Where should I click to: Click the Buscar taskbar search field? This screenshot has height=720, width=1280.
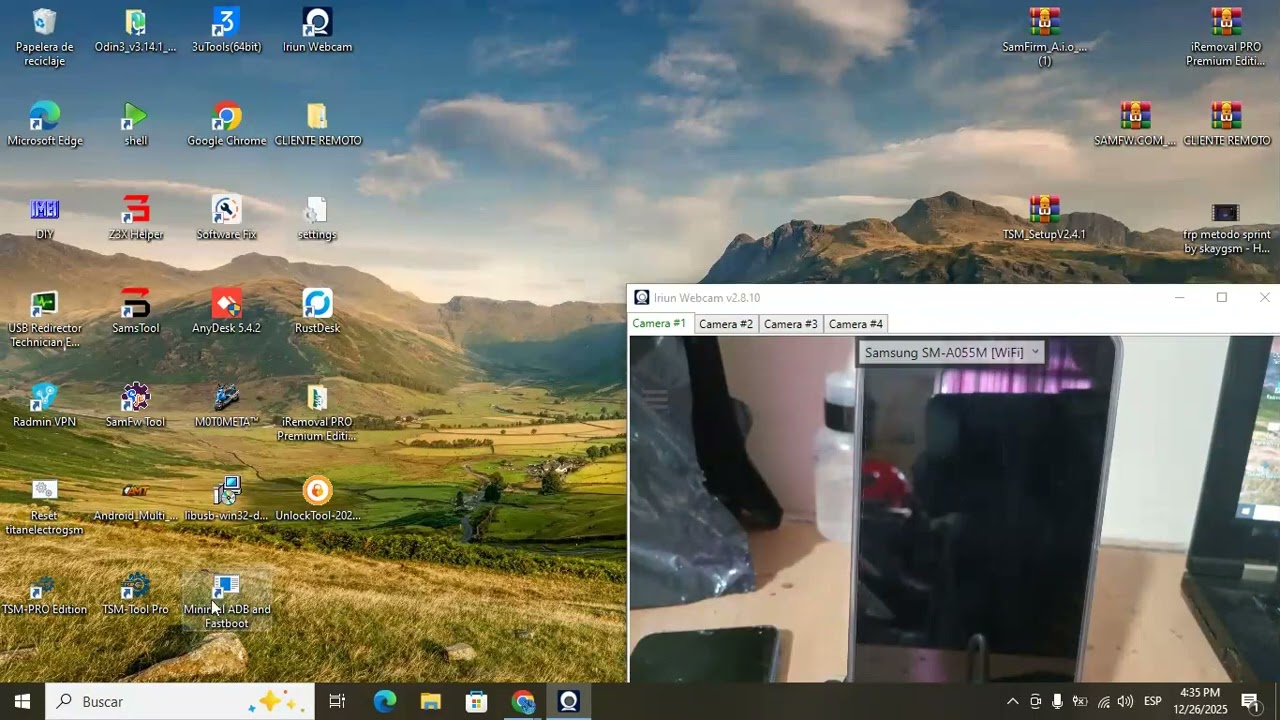tap(181, 702)
